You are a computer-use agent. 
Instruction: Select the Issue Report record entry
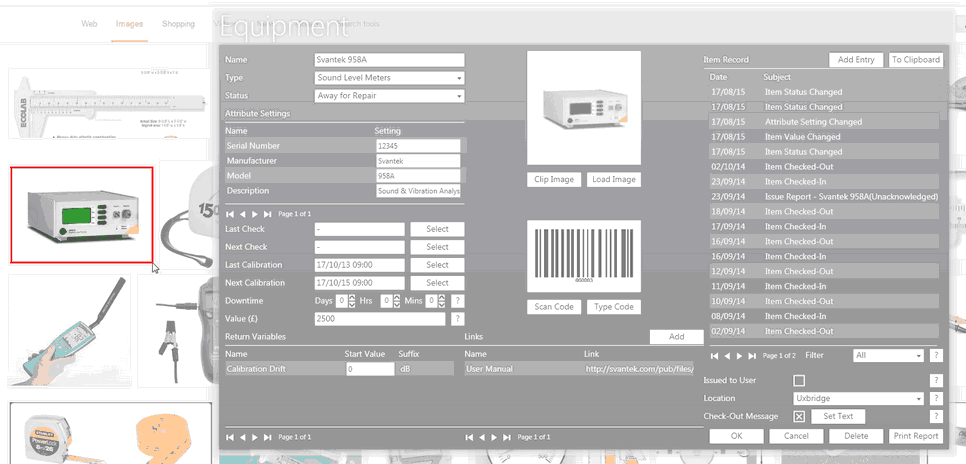(x=850, y=197)
